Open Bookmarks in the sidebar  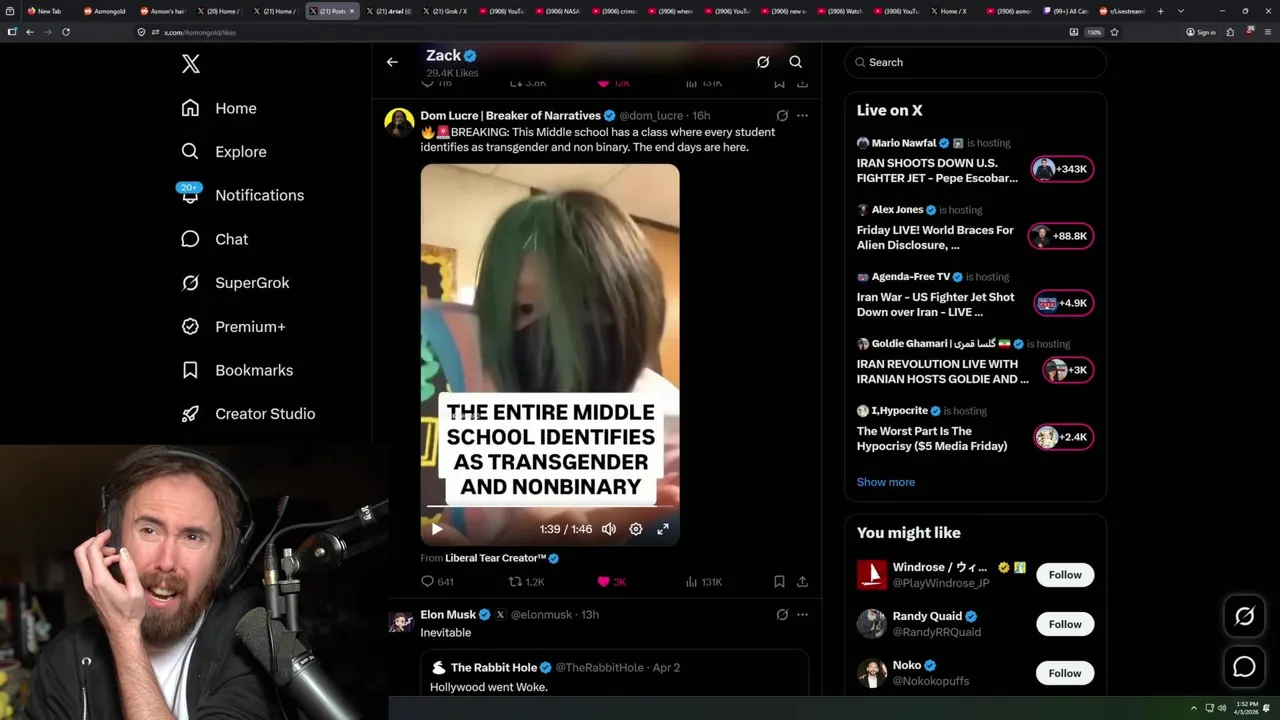coord(237,370)
